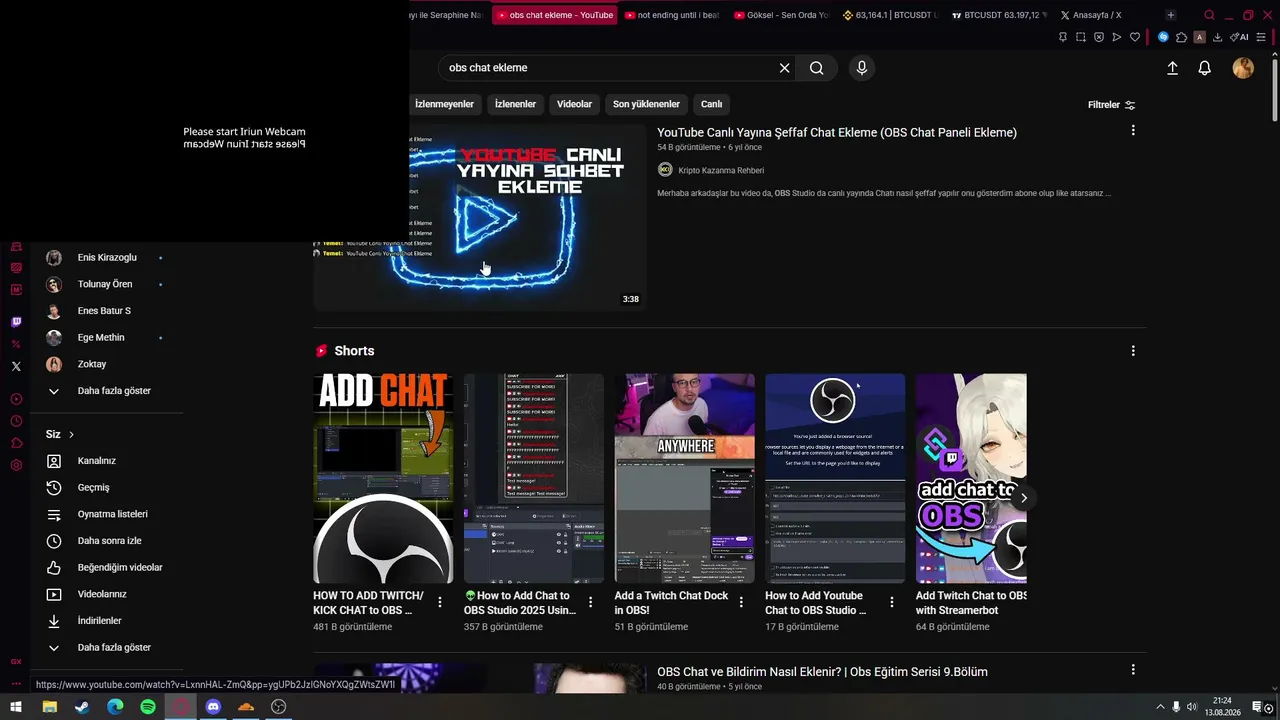Open Shorts section options menu
The image size is (1280, 720).
click(1133, 351)
